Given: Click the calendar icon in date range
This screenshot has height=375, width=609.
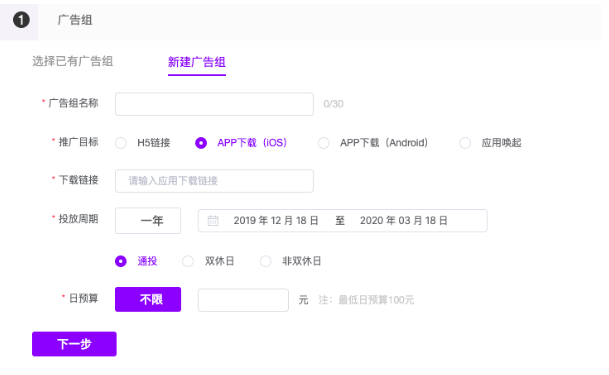Looking at the screenshot, I should point(213,220).
